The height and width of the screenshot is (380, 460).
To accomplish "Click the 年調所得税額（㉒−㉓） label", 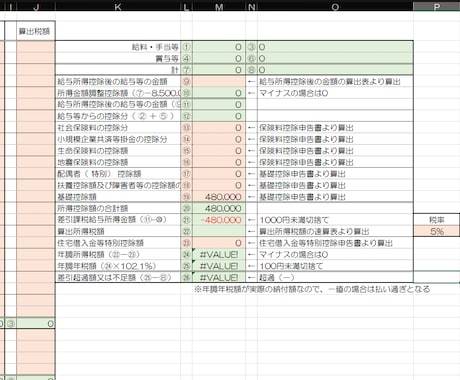I will coord(98,254).
